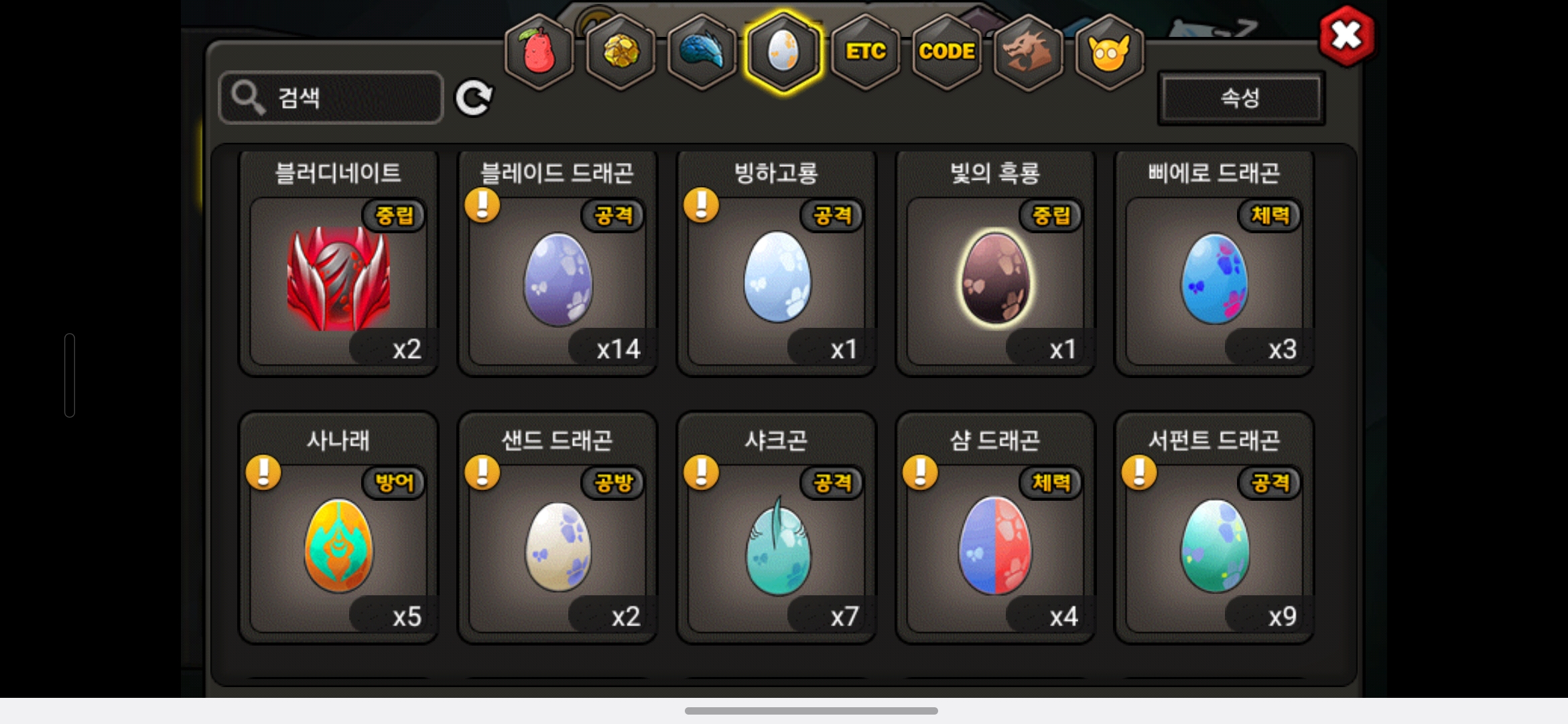Tap the alert badge on 서펀트 드래곤

point(1139,473)
